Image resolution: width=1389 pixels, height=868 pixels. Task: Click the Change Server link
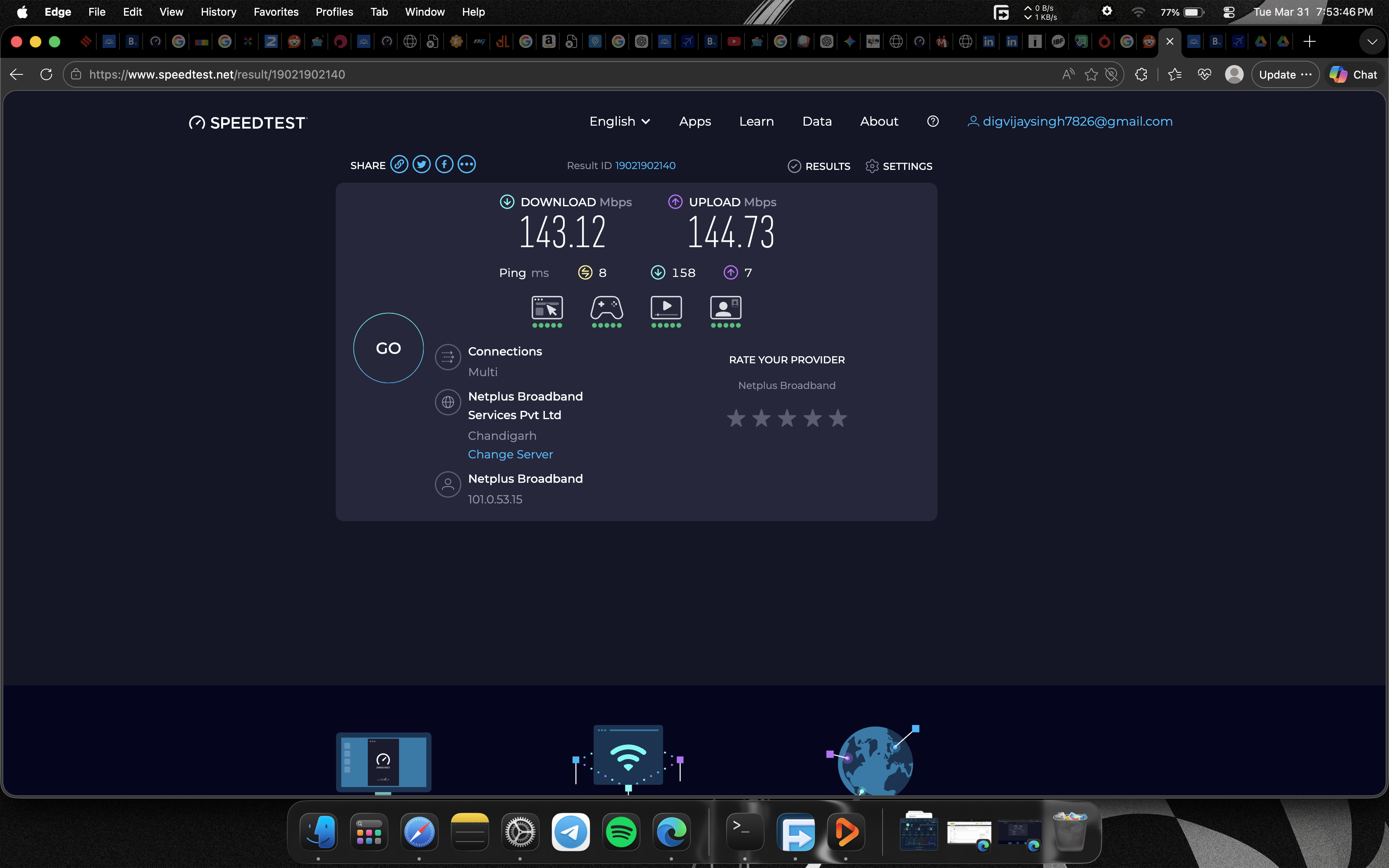click(510, 454)
